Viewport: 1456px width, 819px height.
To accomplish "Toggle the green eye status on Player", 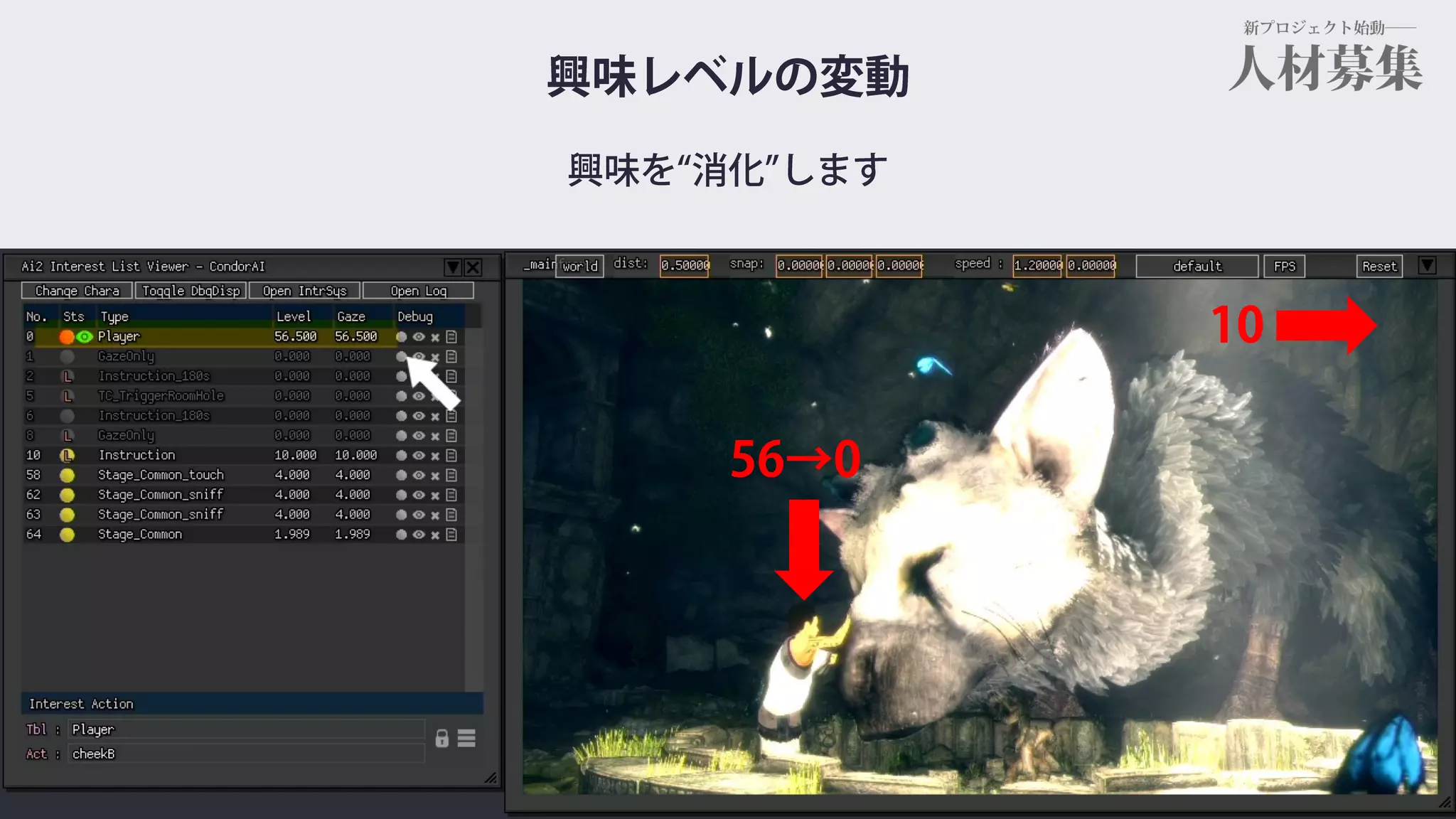I will tap(85, 337).
